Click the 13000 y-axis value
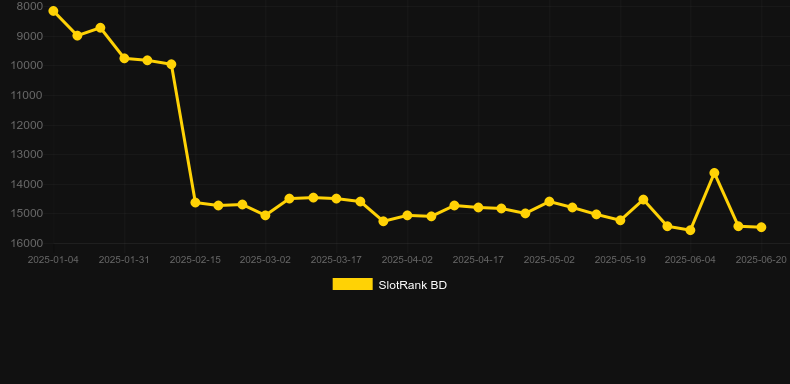Viewport: 790px width, 384px height. [27, 154]
